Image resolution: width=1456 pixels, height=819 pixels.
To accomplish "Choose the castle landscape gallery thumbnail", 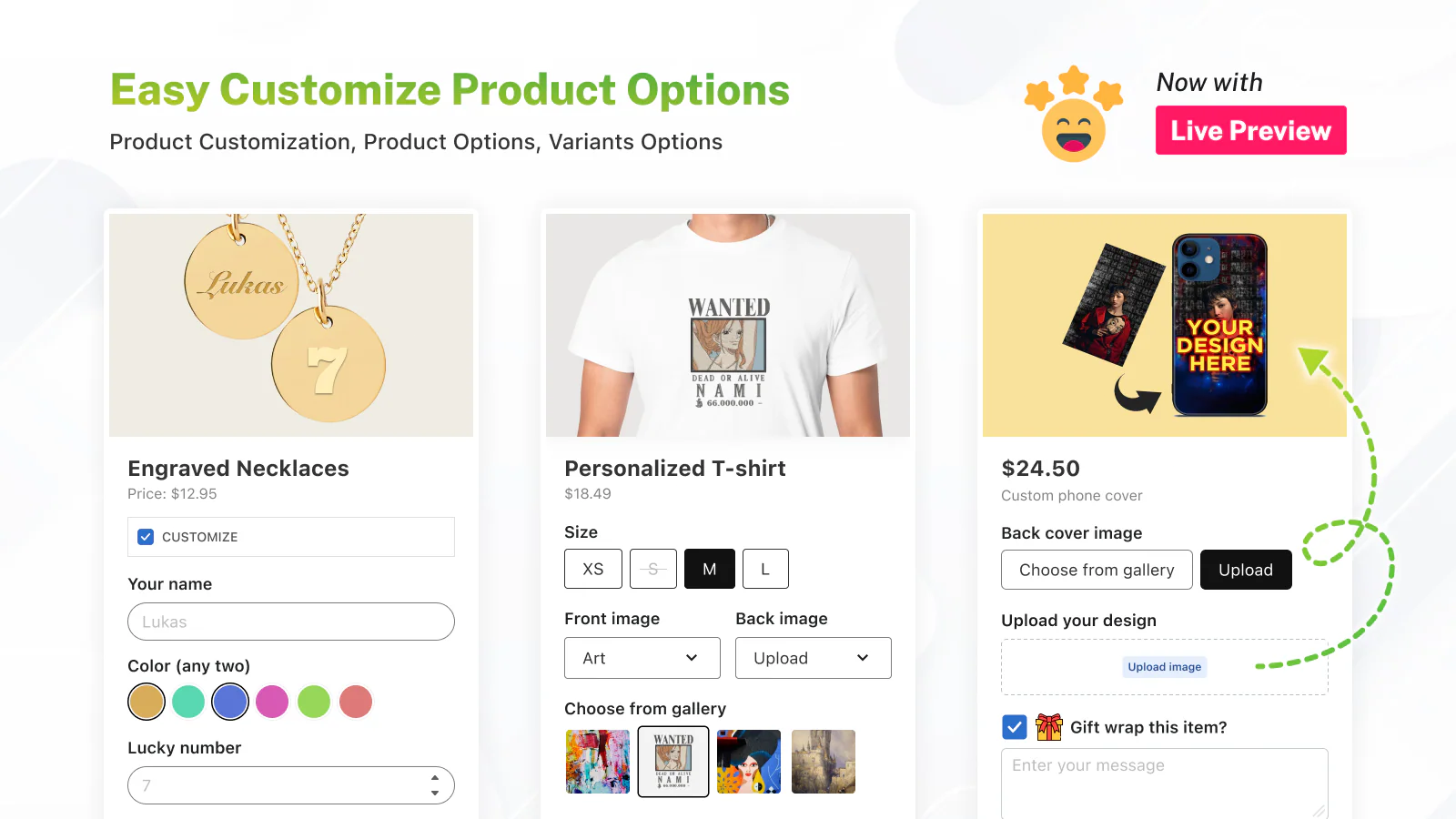I will (824, 762).
